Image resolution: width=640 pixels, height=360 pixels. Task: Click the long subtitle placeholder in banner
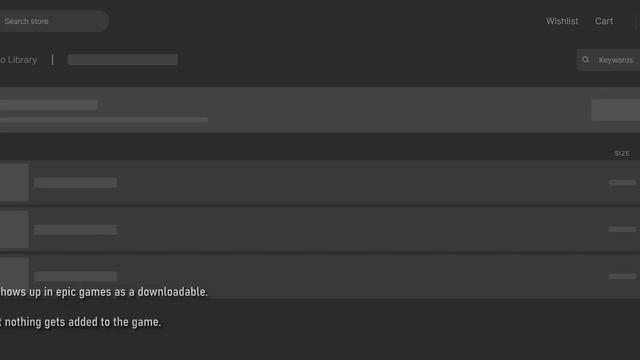pyautogui.click(x=104, y=120)
